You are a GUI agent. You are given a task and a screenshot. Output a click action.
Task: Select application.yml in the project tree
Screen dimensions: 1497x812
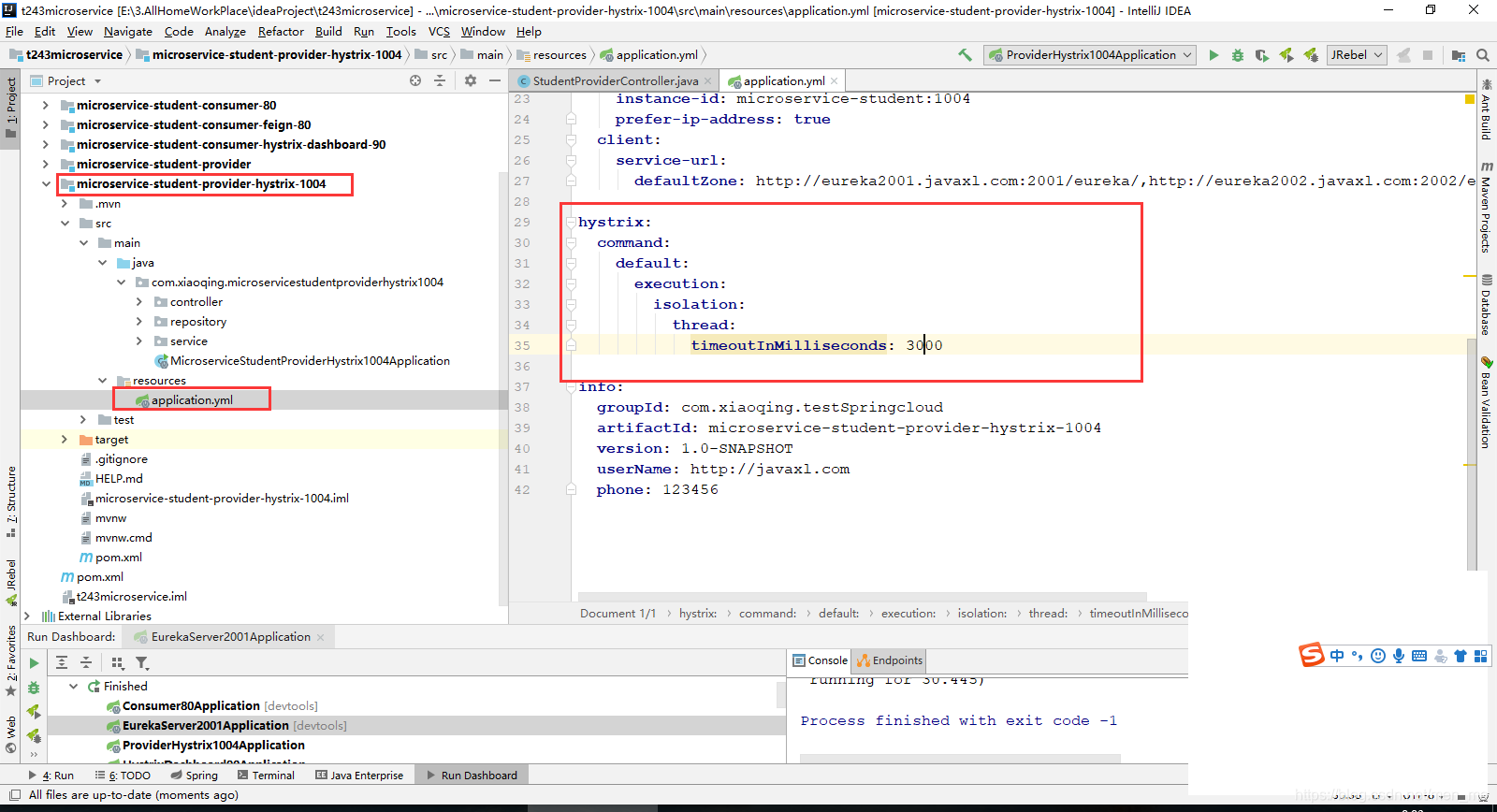click(192, 400)
